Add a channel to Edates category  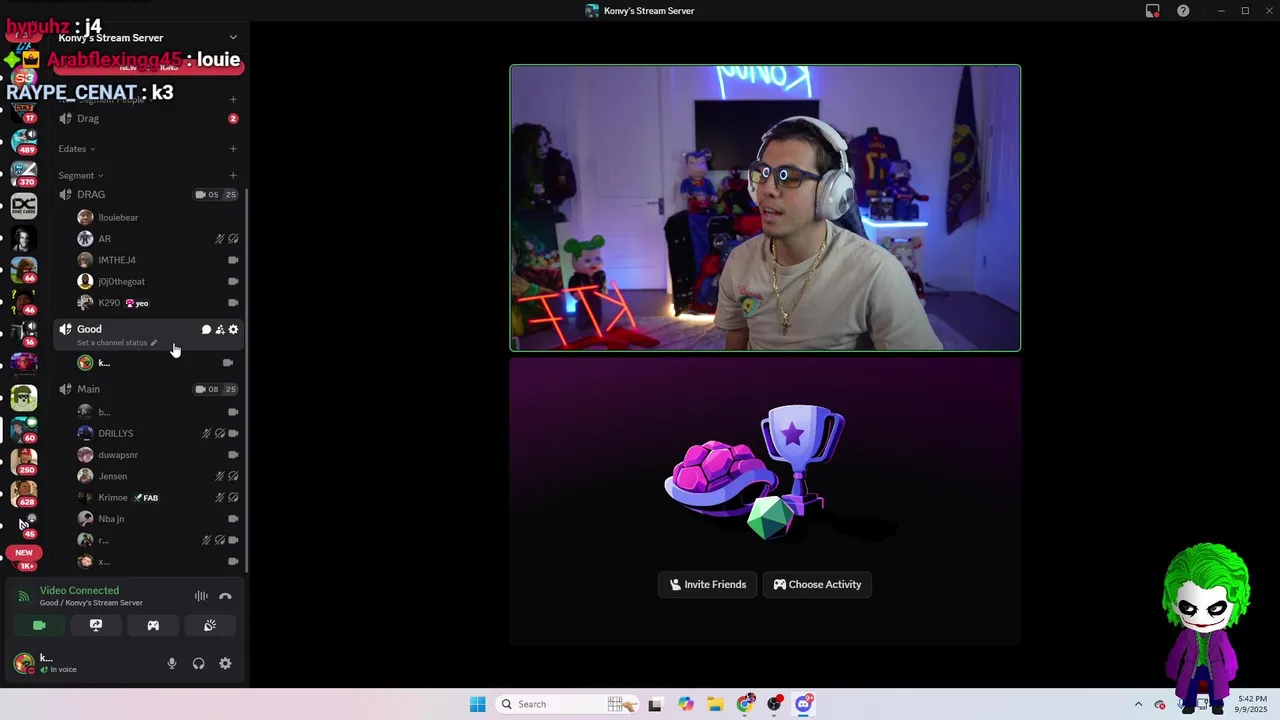(233, 149)
